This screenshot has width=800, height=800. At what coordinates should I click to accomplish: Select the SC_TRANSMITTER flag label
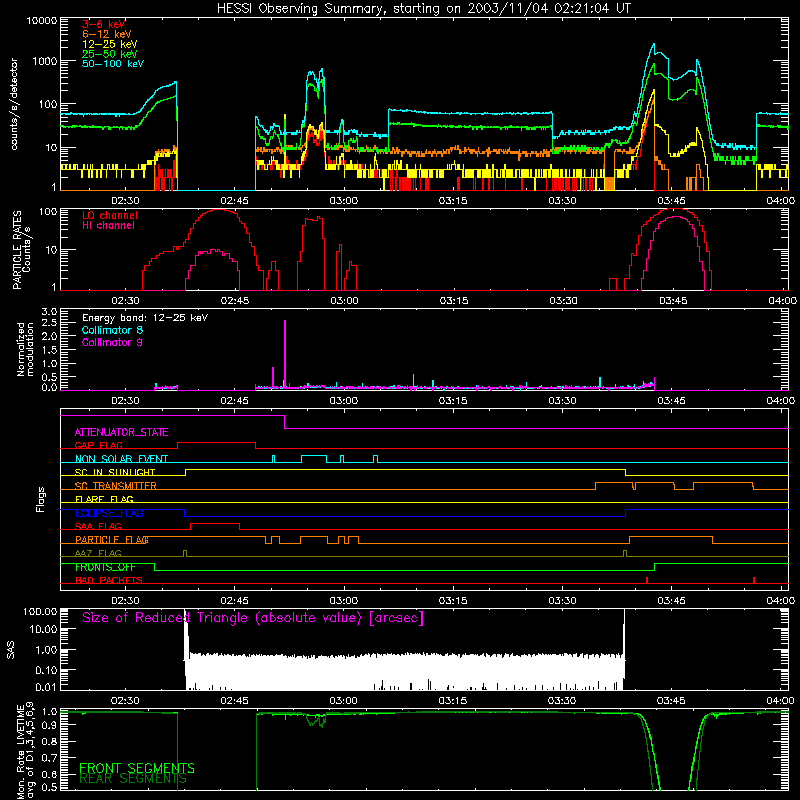[115, 486]
